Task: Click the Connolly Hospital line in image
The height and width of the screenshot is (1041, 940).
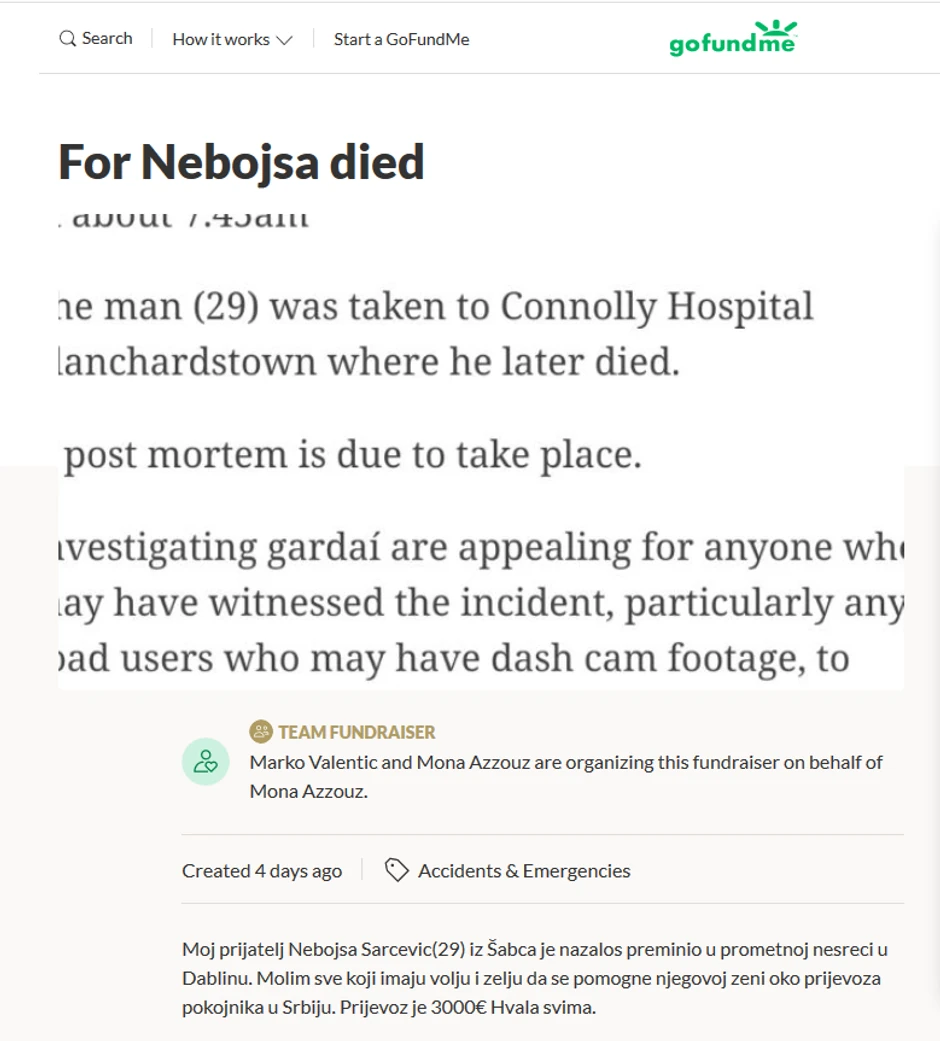Action: click(436, 307)
